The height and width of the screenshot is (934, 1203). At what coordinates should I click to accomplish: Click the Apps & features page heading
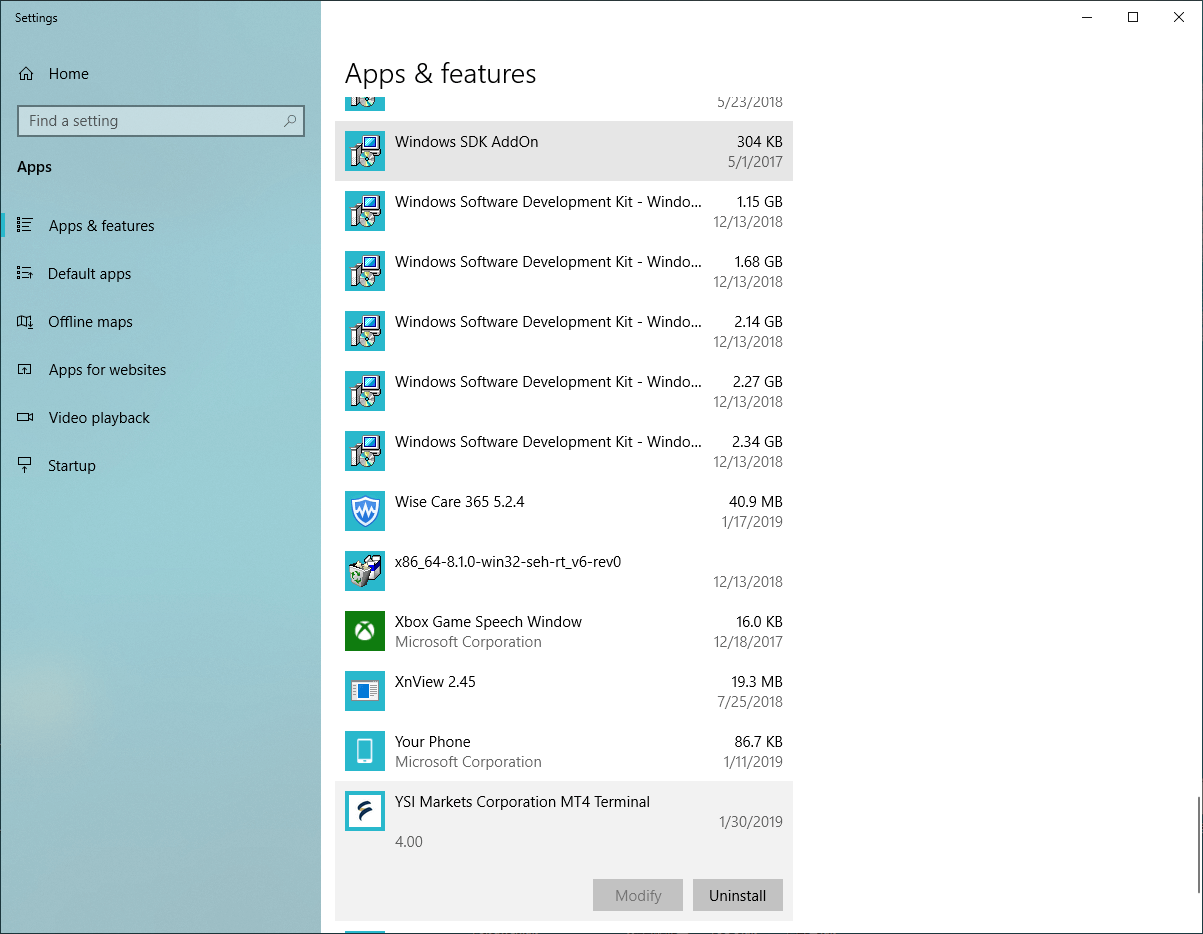440,74
